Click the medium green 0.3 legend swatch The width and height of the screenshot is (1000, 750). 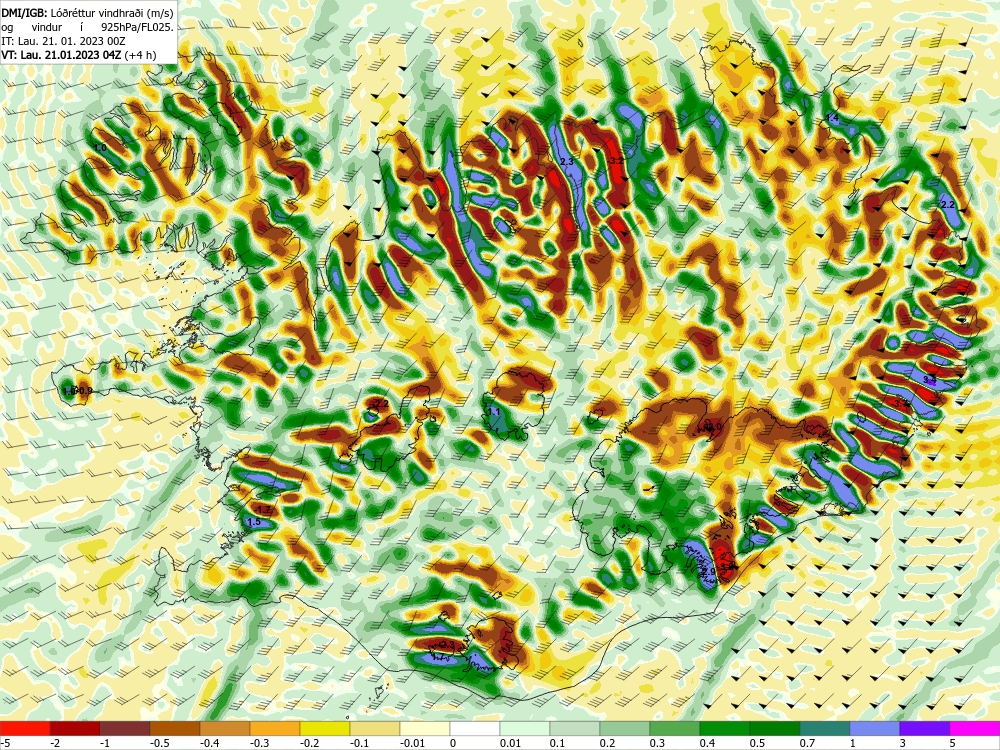(x=675, y=728)
